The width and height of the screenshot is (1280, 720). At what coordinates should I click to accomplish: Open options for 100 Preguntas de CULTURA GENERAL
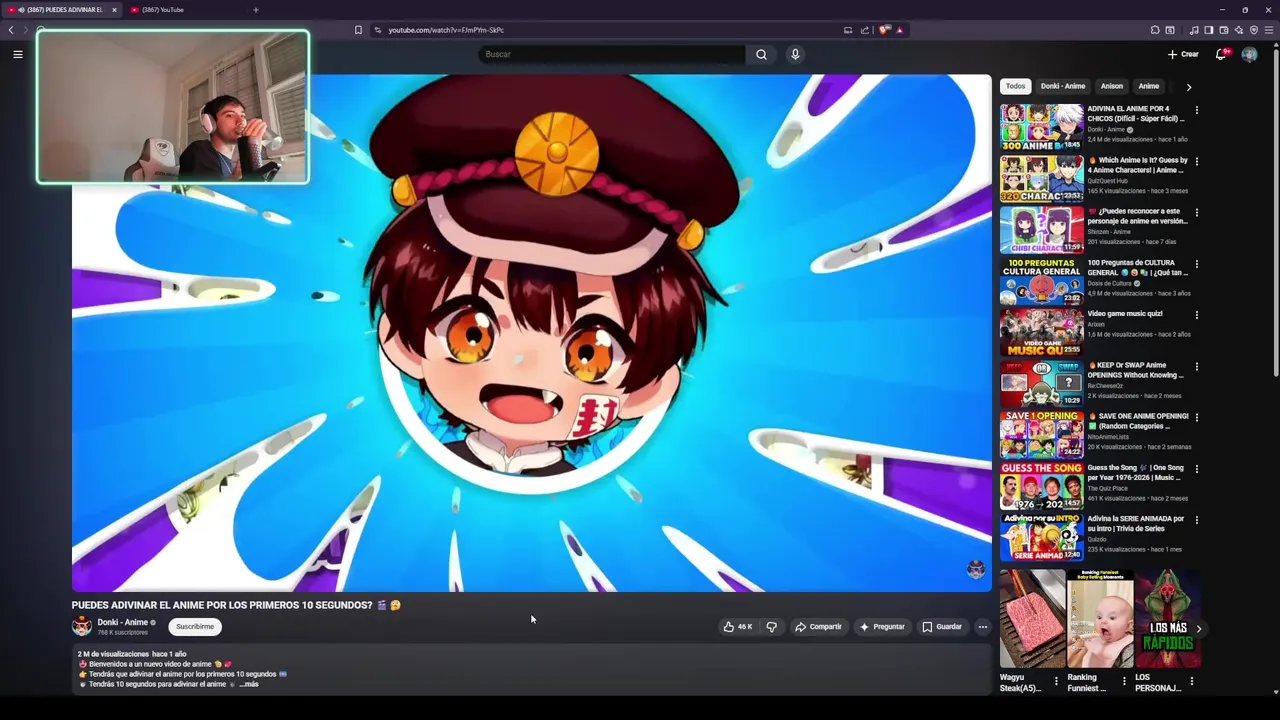click(x=1196, y=264)
